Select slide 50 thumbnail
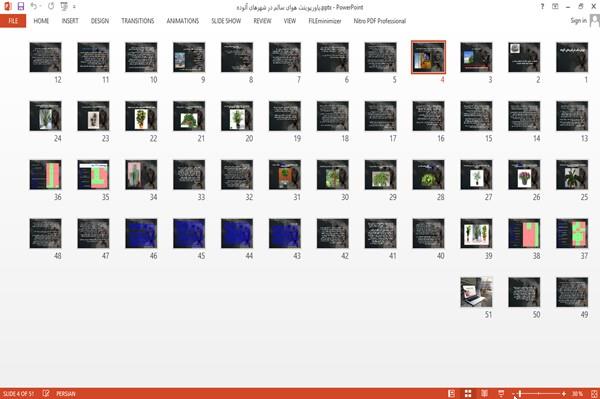 tap(524, 292)
